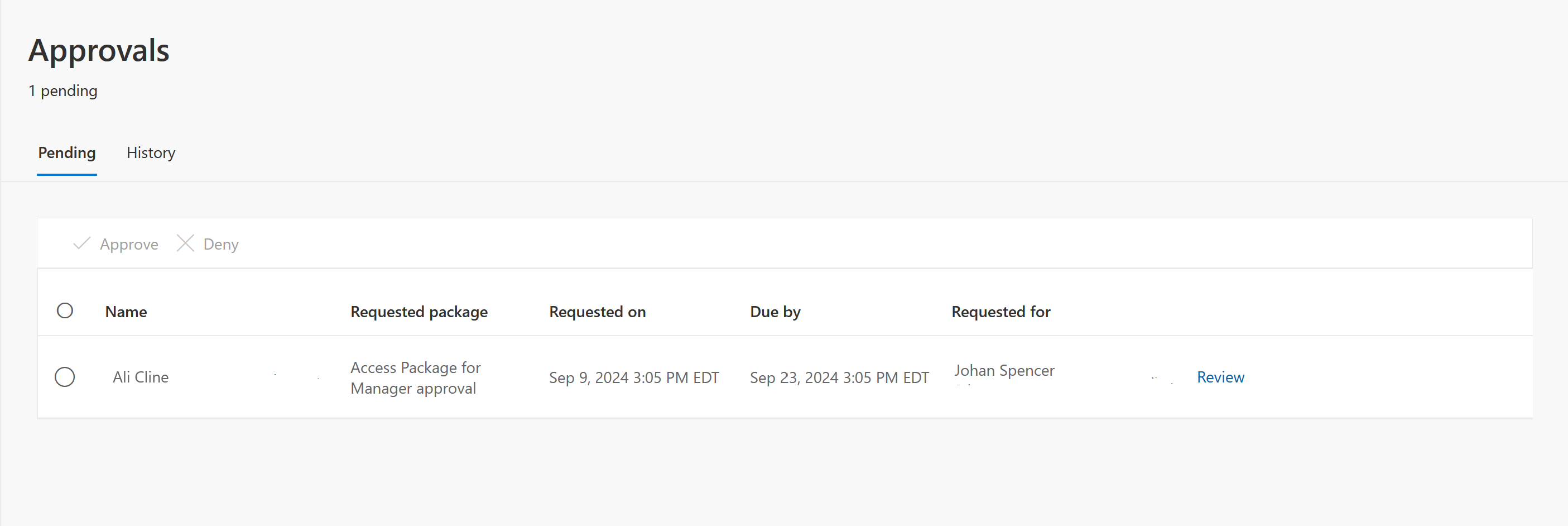Click the Sep 9, 2024 requested date
1568x526 pixels.
tap(634, 377)
